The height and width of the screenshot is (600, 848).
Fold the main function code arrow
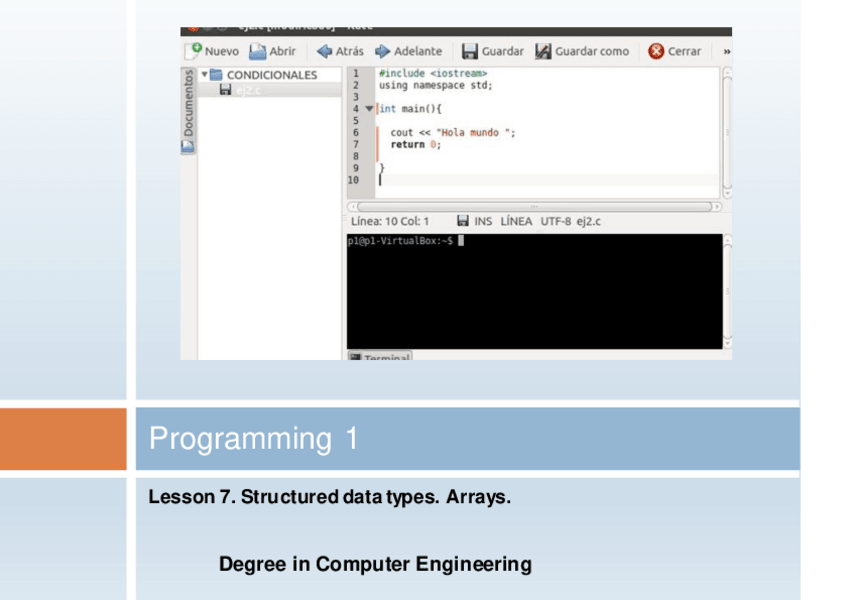click(x=369, y=109)
